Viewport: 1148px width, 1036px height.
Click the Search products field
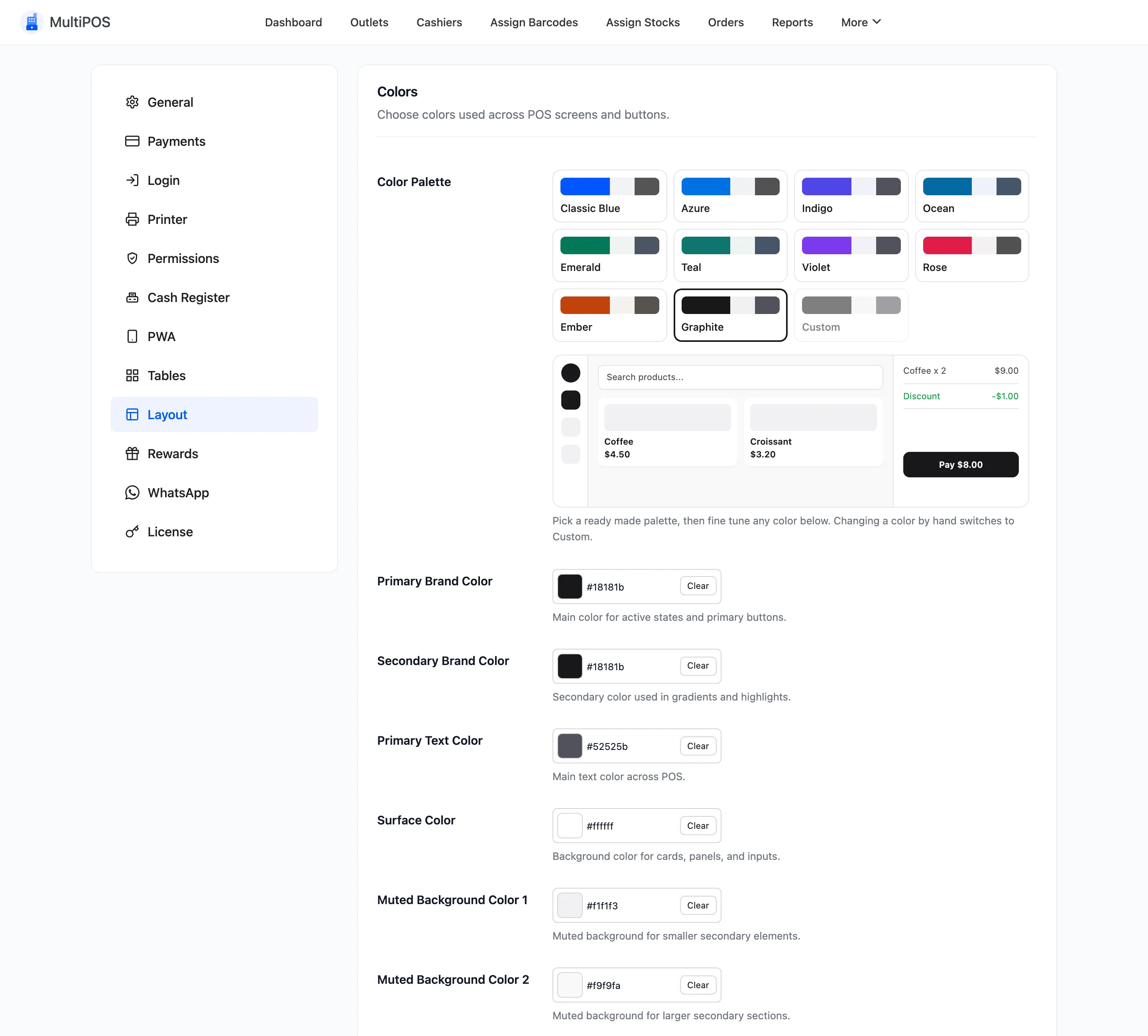point(740,377)
